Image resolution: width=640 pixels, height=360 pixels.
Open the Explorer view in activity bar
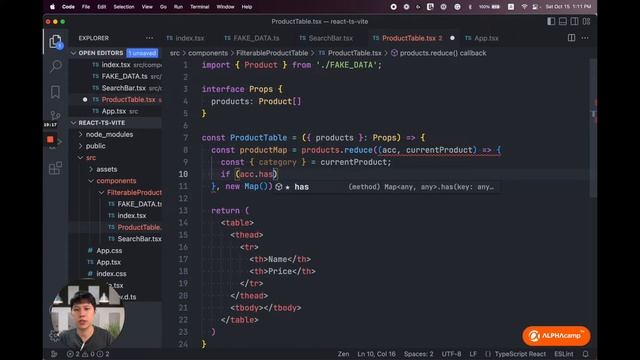click(x=55, y=42)
